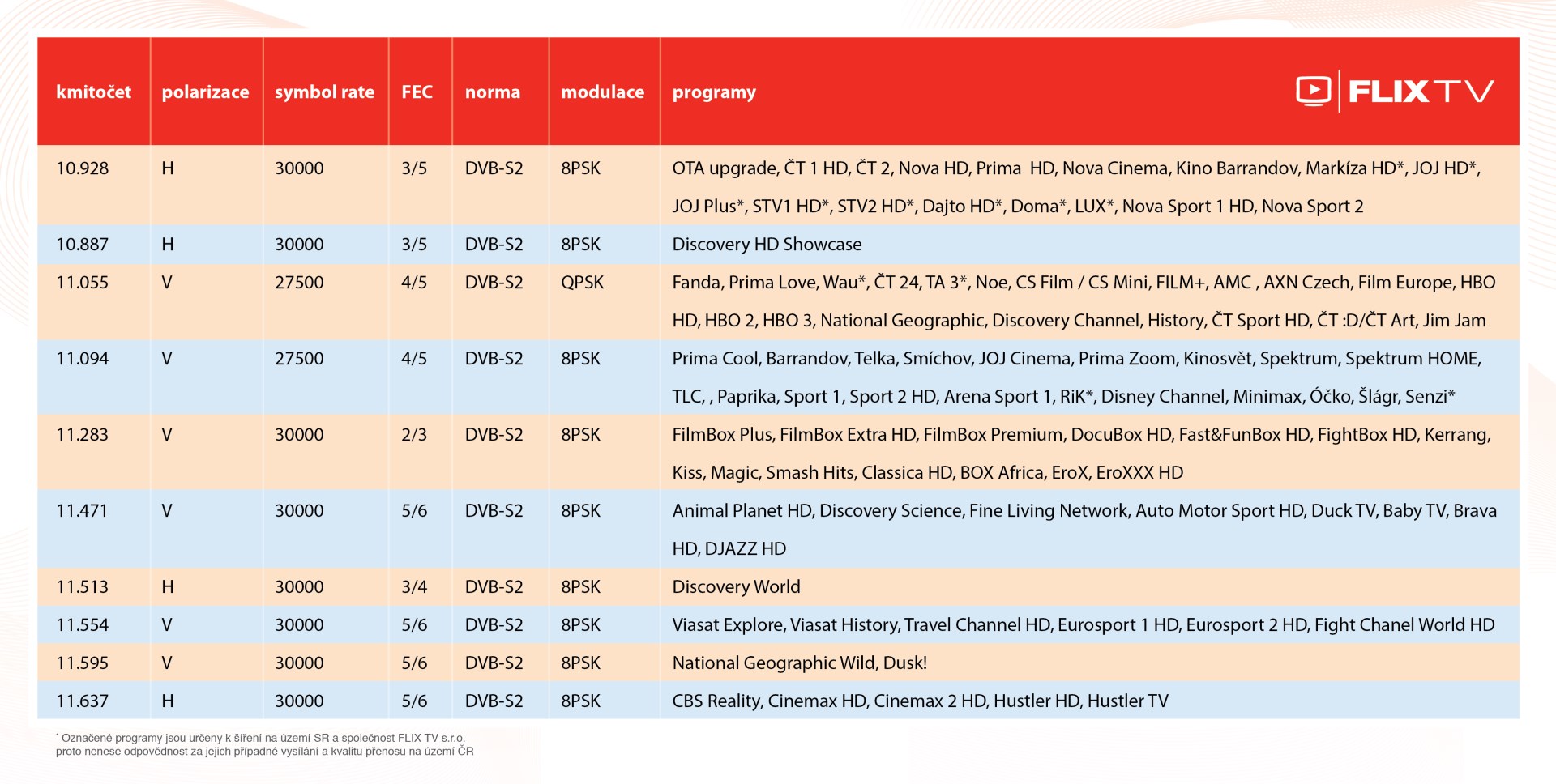Screen dimensions: 1556x784
Task: Click the Discovery World program entry
Action: pyautogui.click(x=735, y=587)
